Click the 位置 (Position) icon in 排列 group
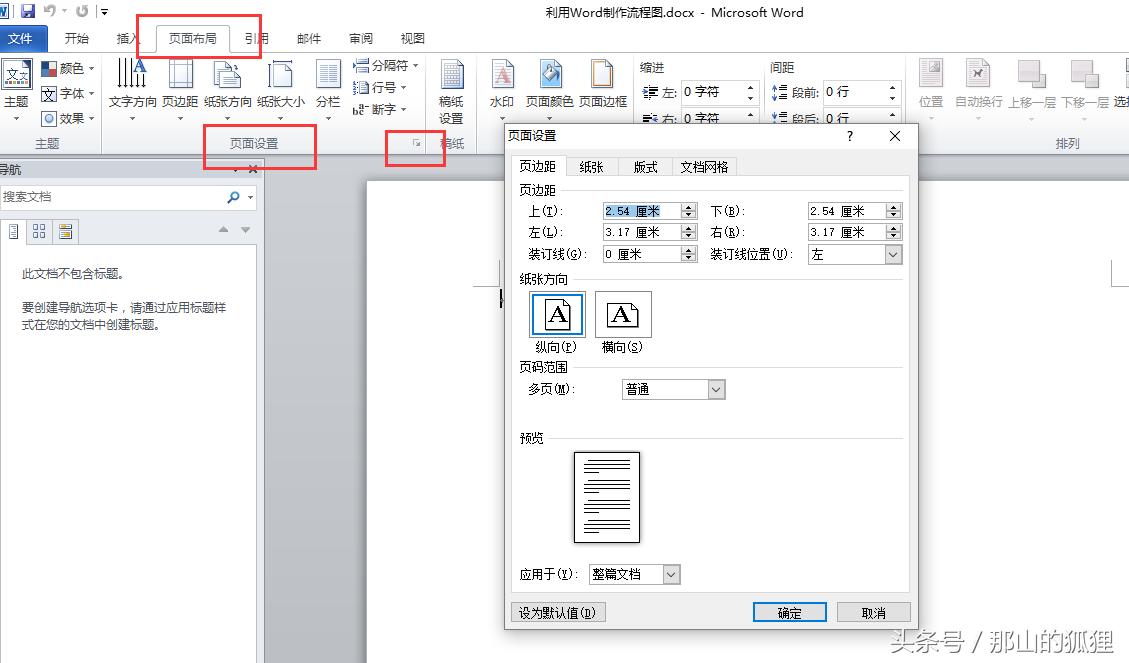This screenshot has height=663, width=1129. click(930, 87)
